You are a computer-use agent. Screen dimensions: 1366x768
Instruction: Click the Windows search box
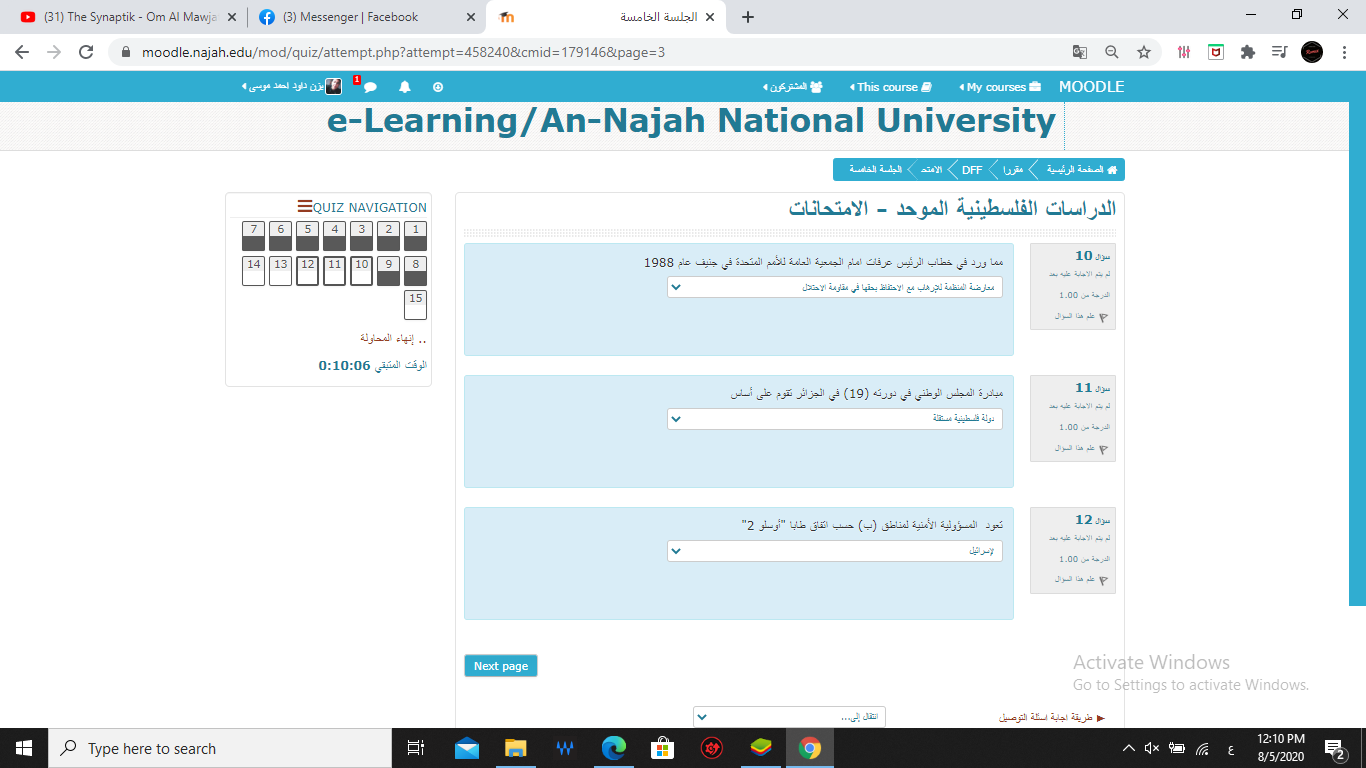(220, 748)
